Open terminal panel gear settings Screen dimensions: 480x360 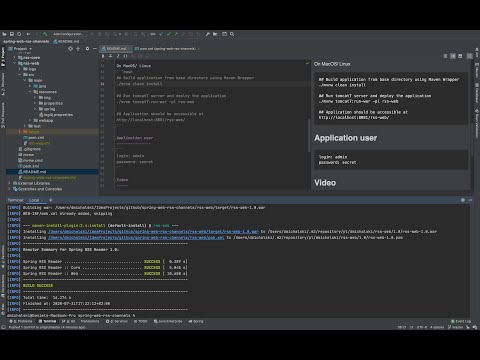(463, 200)
